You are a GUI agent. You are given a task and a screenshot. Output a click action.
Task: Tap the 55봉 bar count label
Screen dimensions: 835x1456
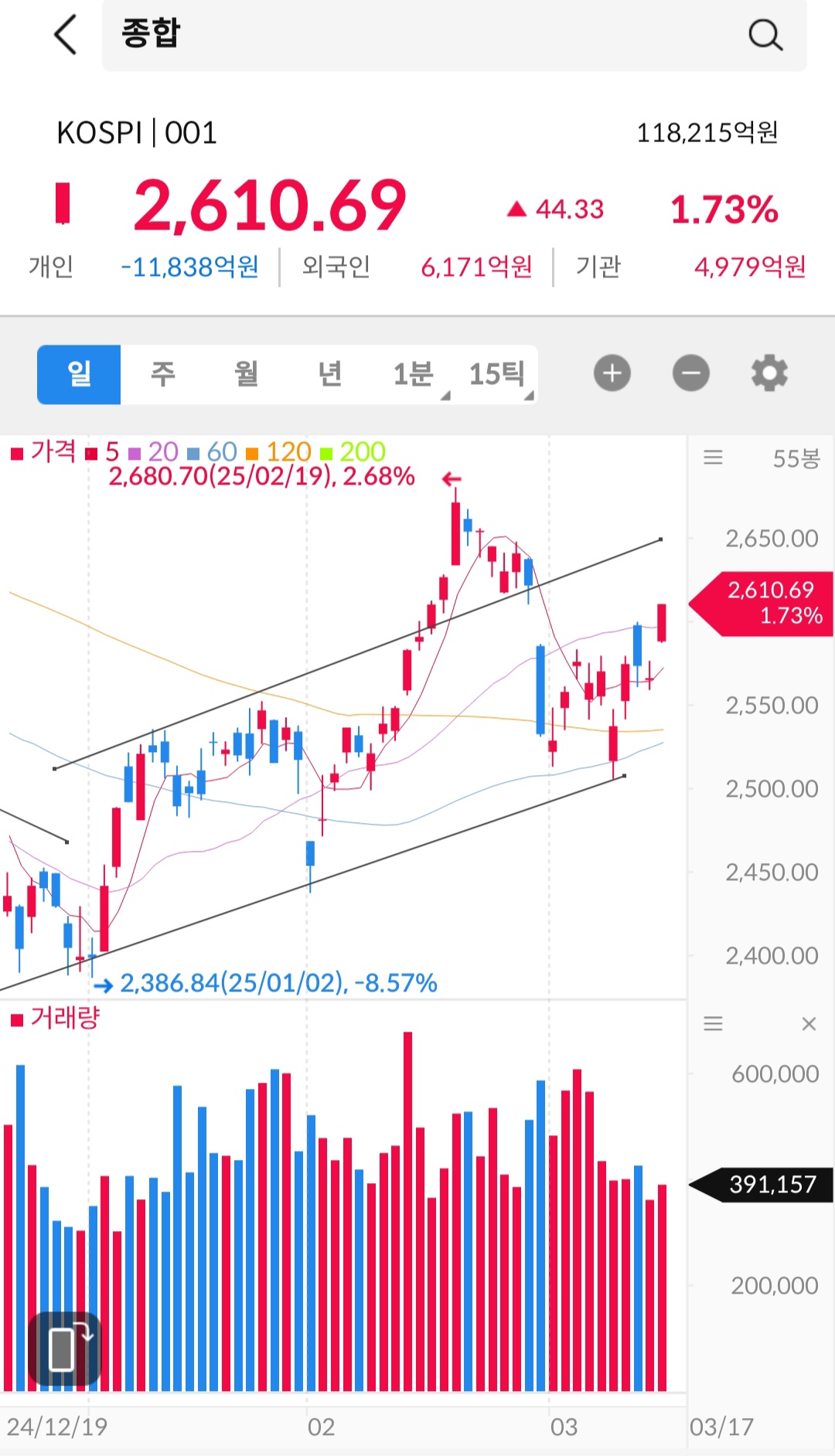click(x=796, y=459)
